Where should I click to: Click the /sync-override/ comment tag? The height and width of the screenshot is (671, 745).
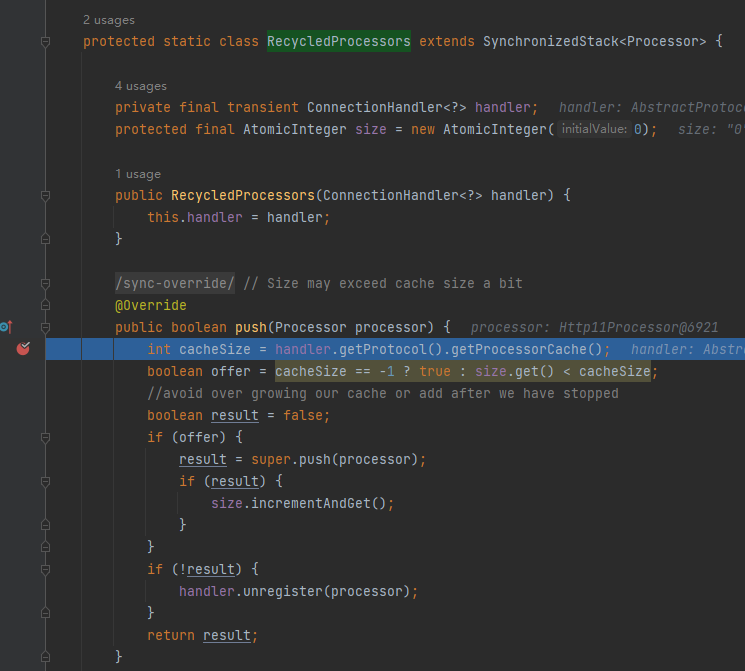(x=175, y=283)
